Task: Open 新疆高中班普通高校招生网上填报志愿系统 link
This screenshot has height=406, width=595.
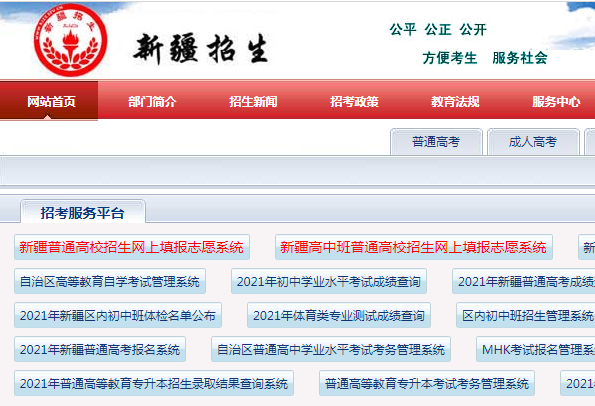Action: (x=414, y=247)
